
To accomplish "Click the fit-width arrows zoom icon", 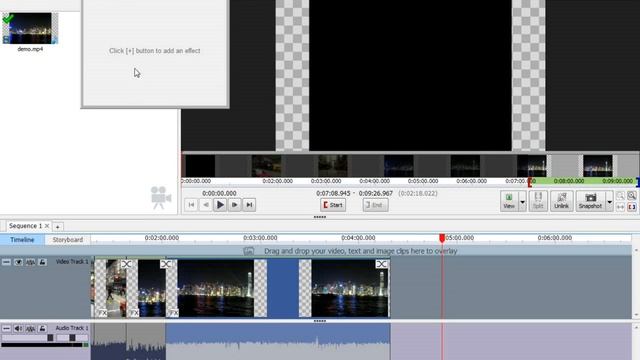I will pyautogui.click(x=620, y=207).
